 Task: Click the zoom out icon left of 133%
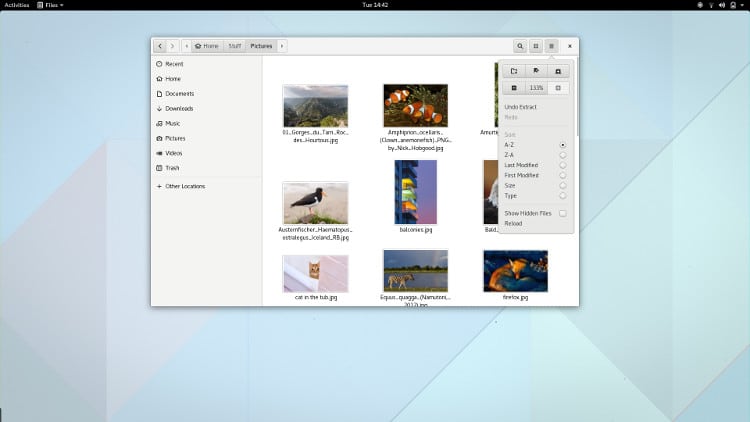514,88
